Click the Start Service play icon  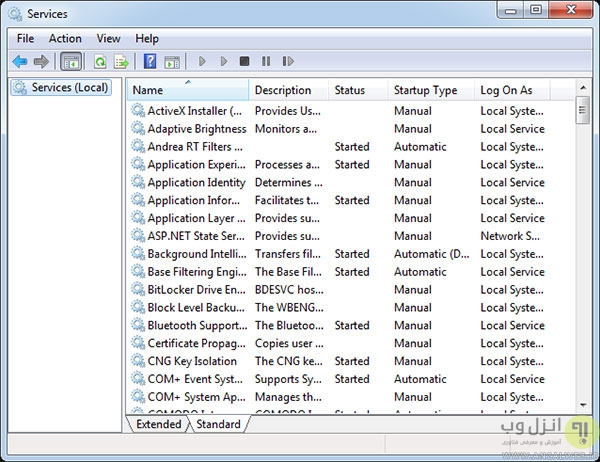202,62
